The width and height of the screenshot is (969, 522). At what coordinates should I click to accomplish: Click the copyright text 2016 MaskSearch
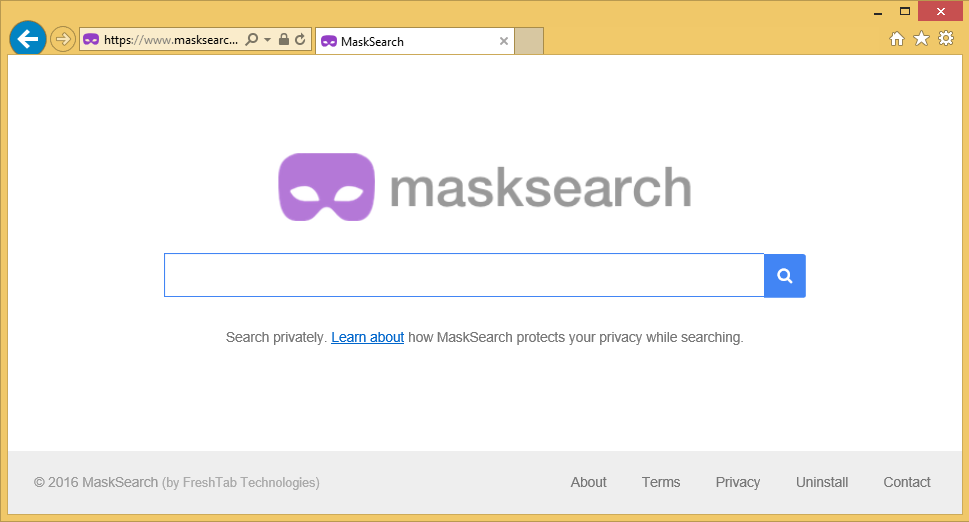coord(96,482)
